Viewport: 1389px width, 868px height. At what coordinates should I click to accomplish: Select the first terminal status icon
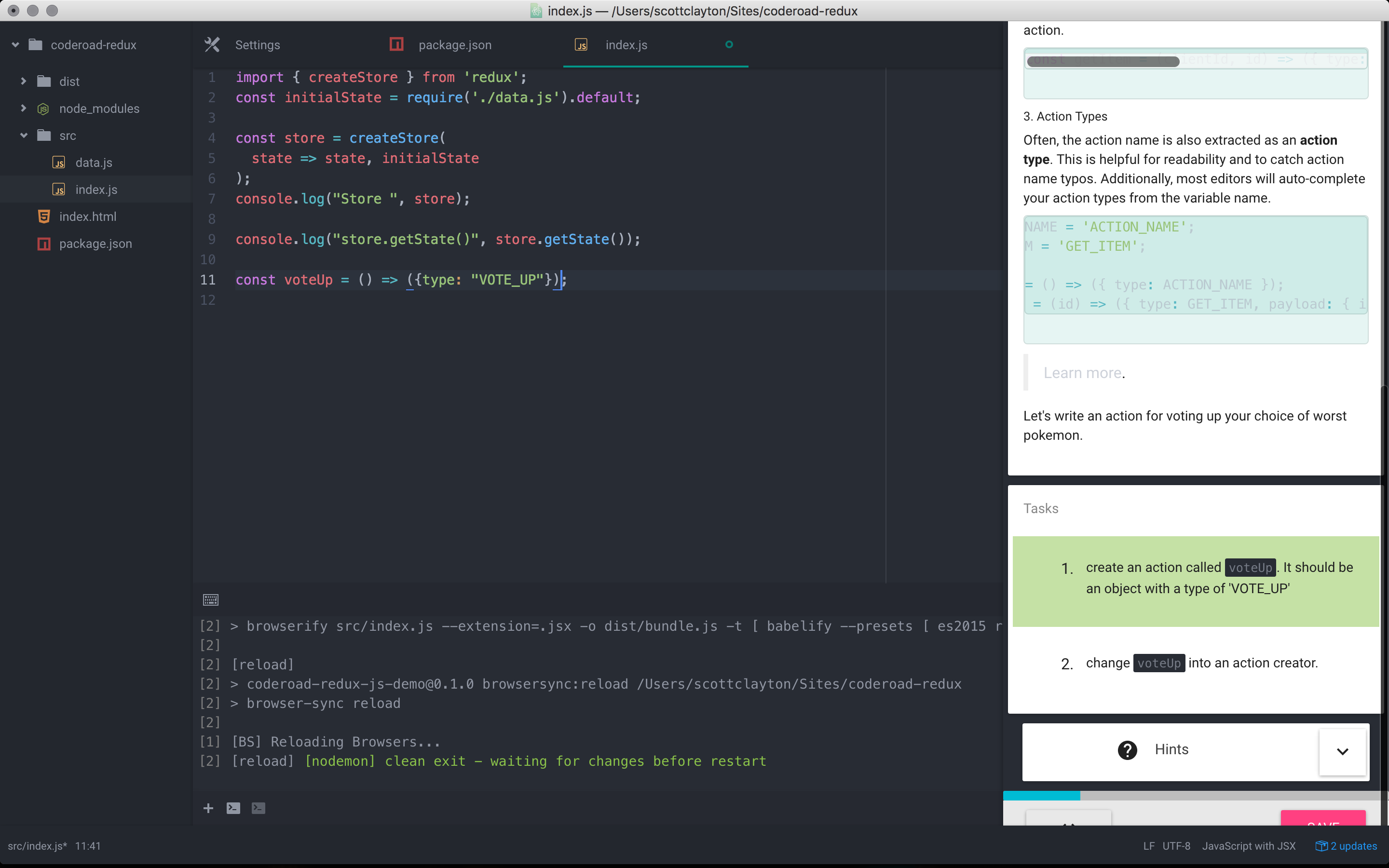[233, 808]
